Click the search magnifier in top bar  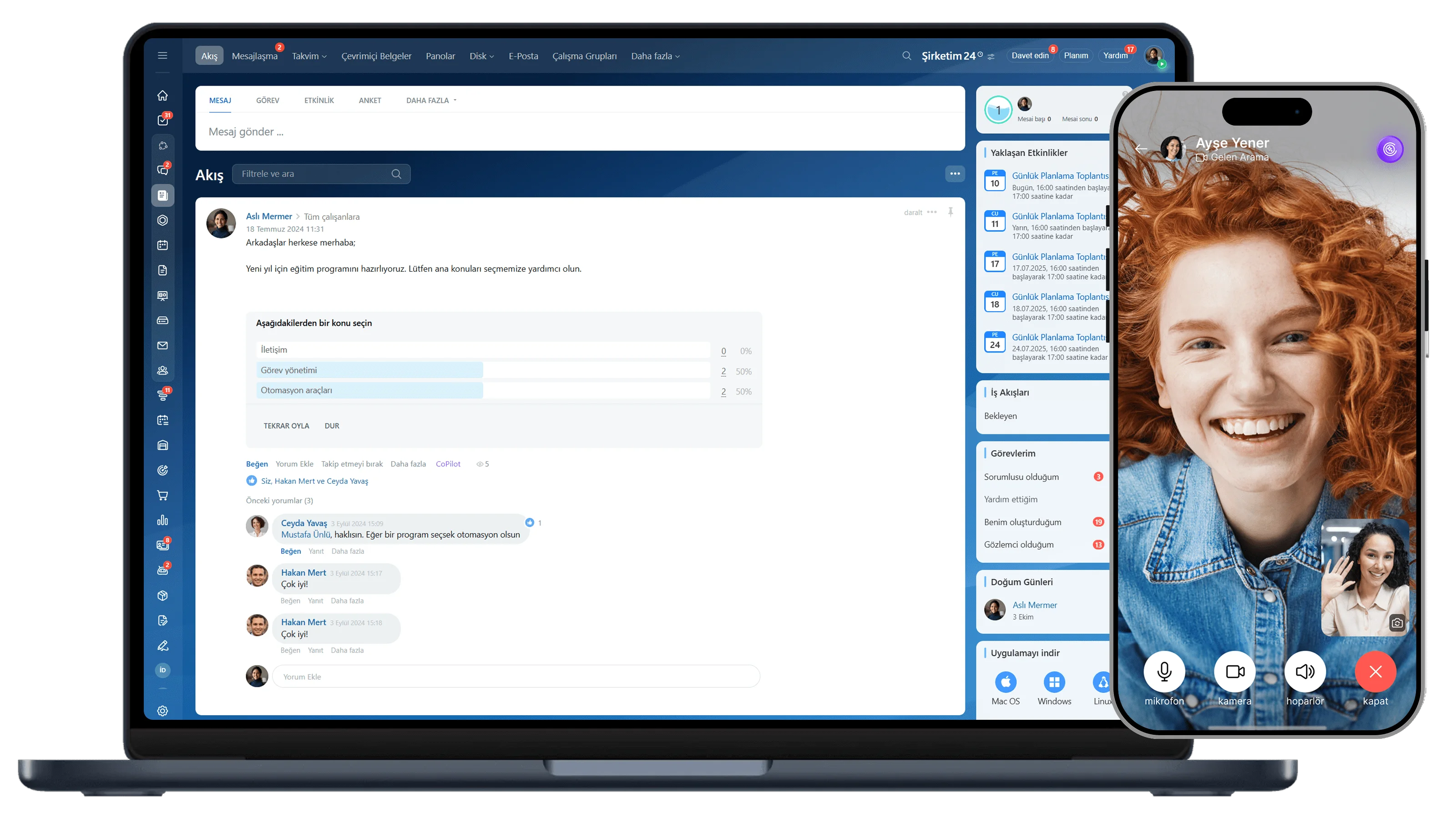tap(907, 56)
